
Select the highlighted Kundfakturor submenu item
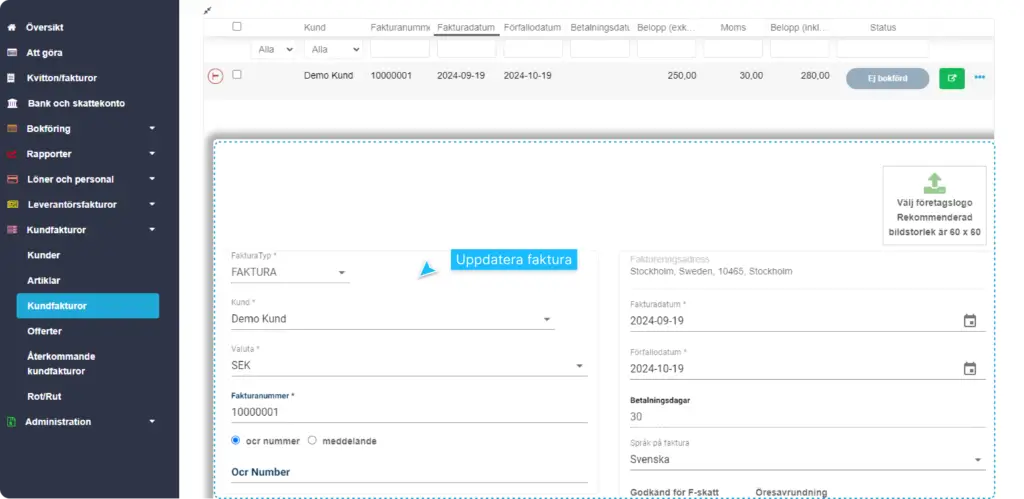pyautogui.click(x=88, y=306)
